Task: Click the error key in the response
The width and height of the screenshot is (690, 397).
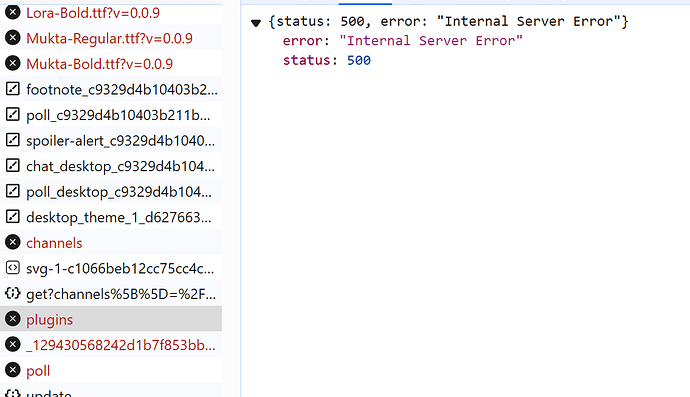Action: point(303,41)
